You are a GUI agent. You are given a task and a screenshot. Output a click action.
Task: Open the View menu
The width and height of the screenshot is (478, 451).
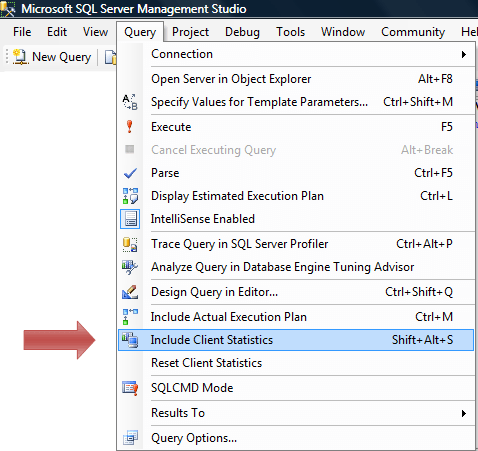[x=95, y=32]
